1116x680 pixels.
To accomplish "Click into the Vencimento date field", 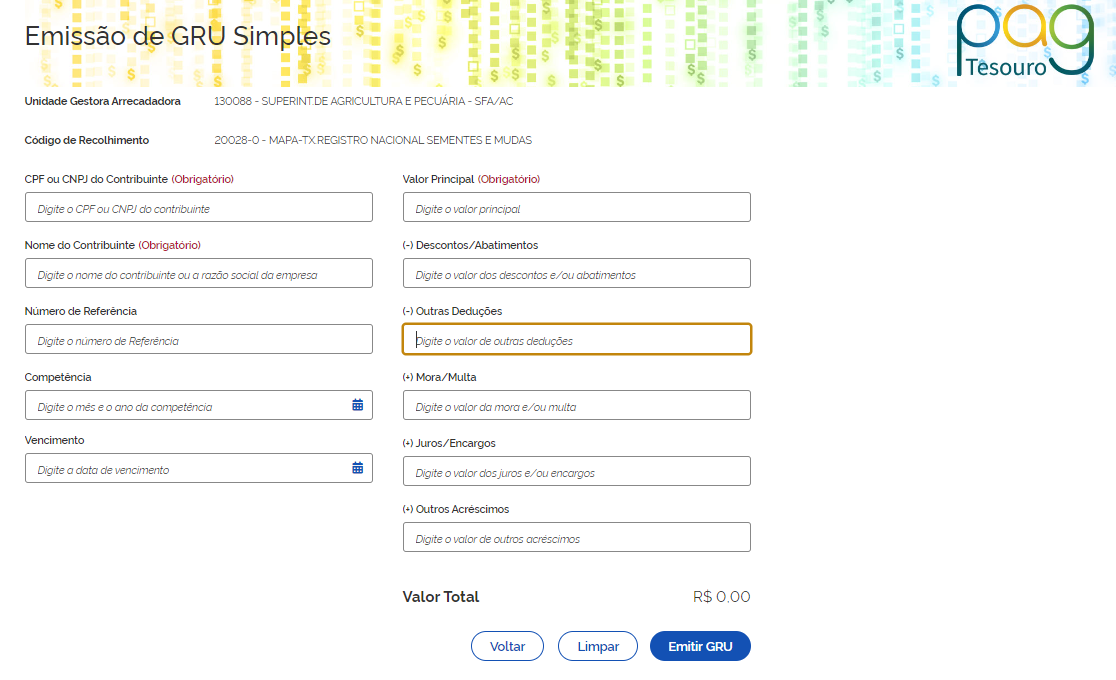I will (x=185, y=469).
